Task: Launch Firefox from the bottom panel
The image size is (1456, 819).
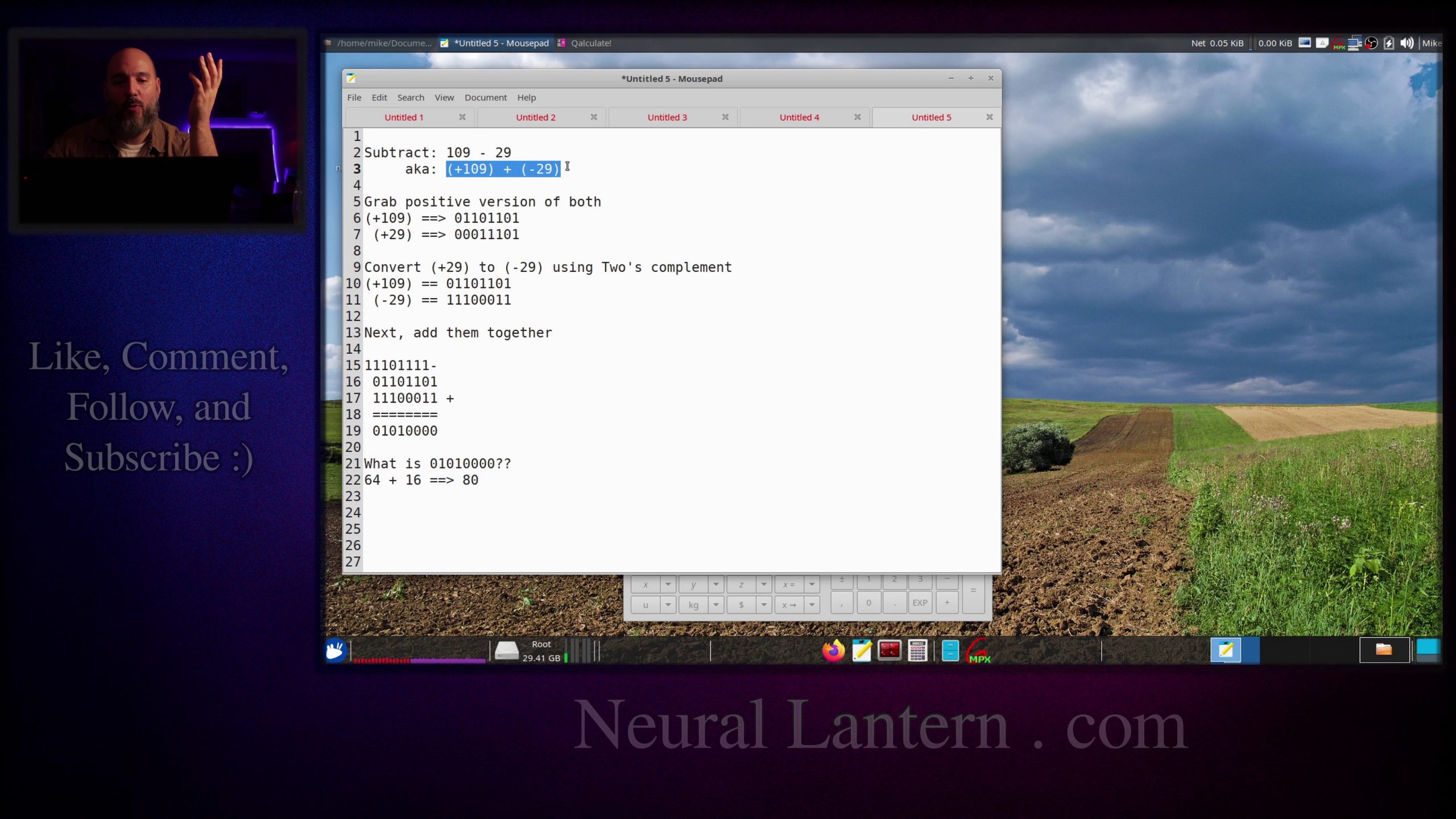Action: [833, 650]
